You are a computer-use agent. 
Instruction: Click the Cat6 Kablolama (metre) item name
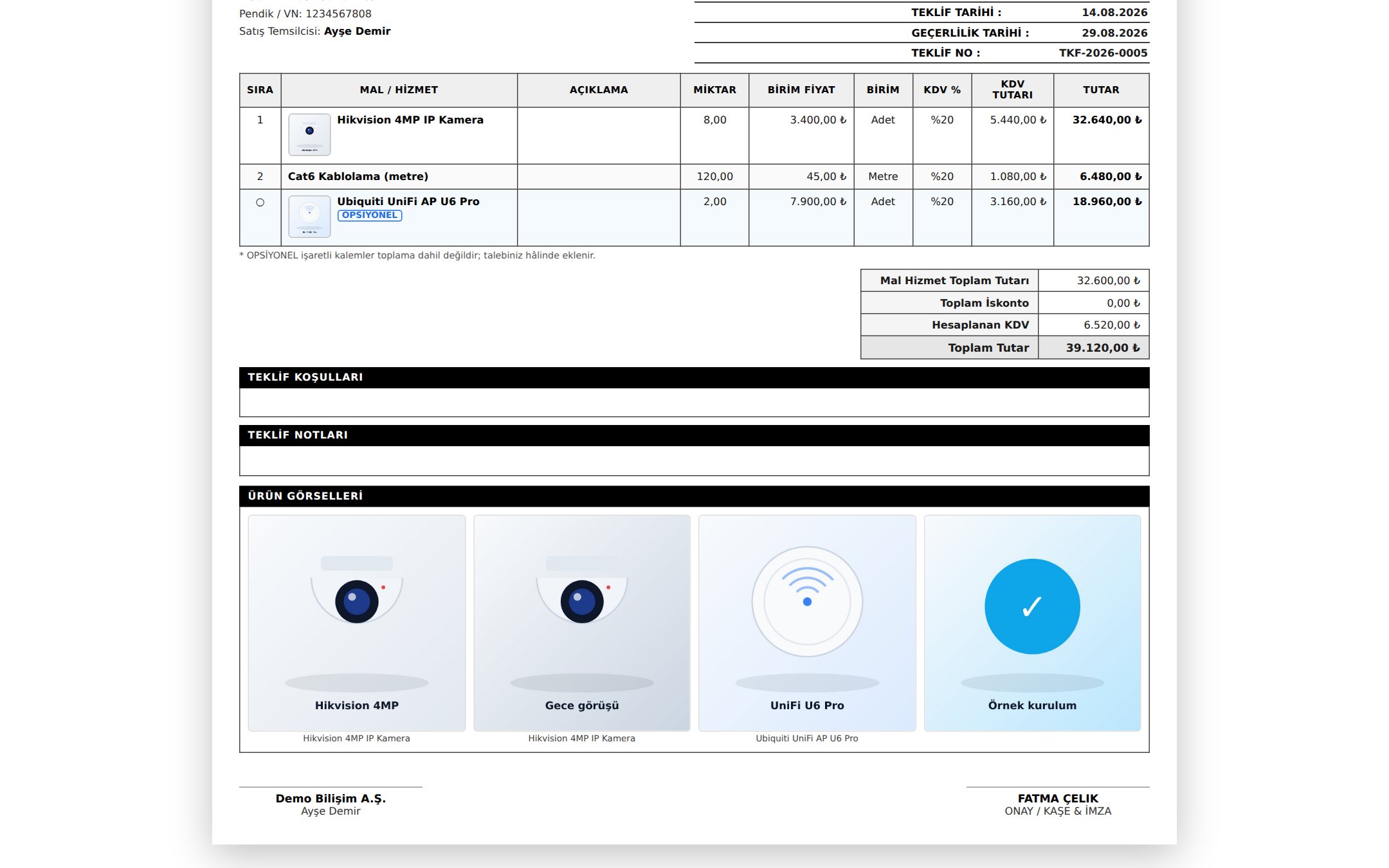coord(358,176)
